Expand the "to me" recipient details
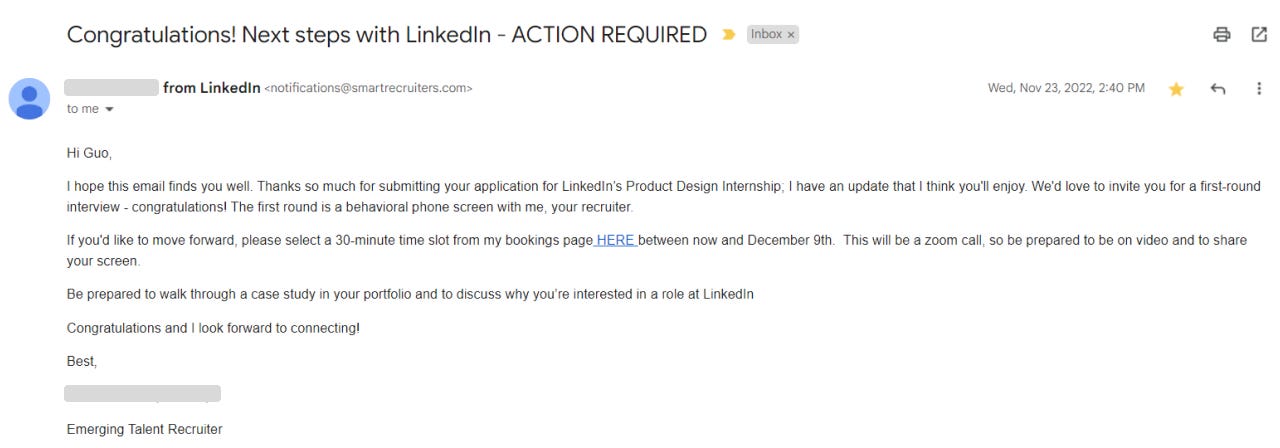 [x=109, y=109]
